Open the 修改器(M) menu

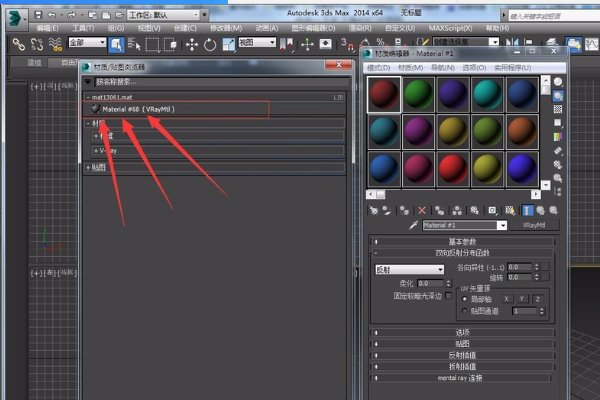[x=226, y=28]
